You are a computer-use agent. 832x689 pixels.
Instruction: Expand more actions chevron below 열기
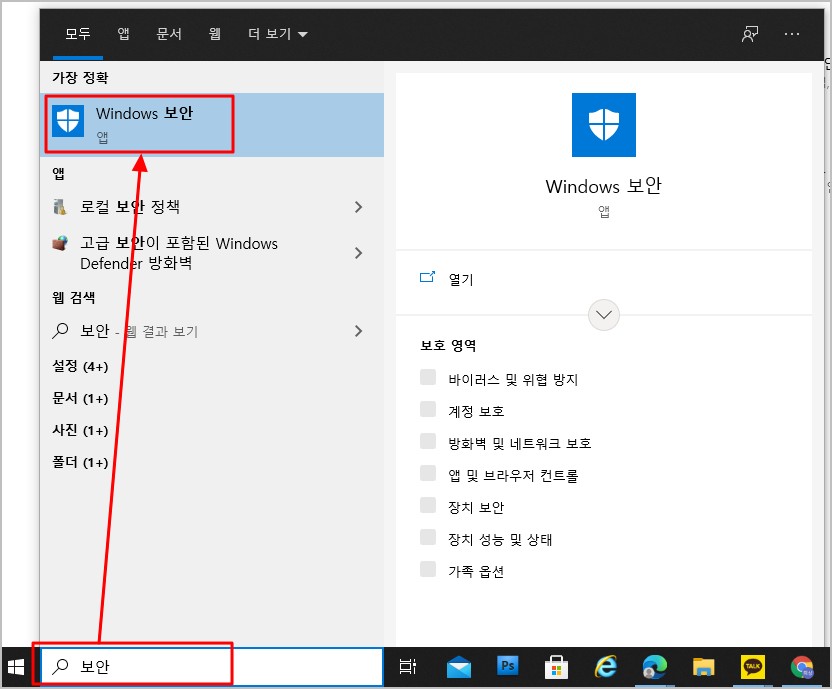[603, 315]
